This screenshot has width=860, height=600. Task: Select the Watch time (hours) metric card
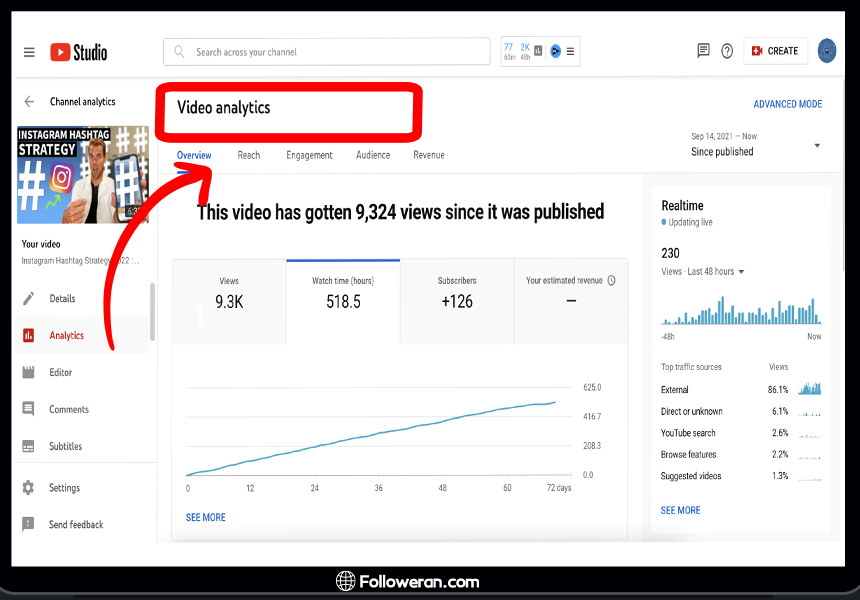343,293
